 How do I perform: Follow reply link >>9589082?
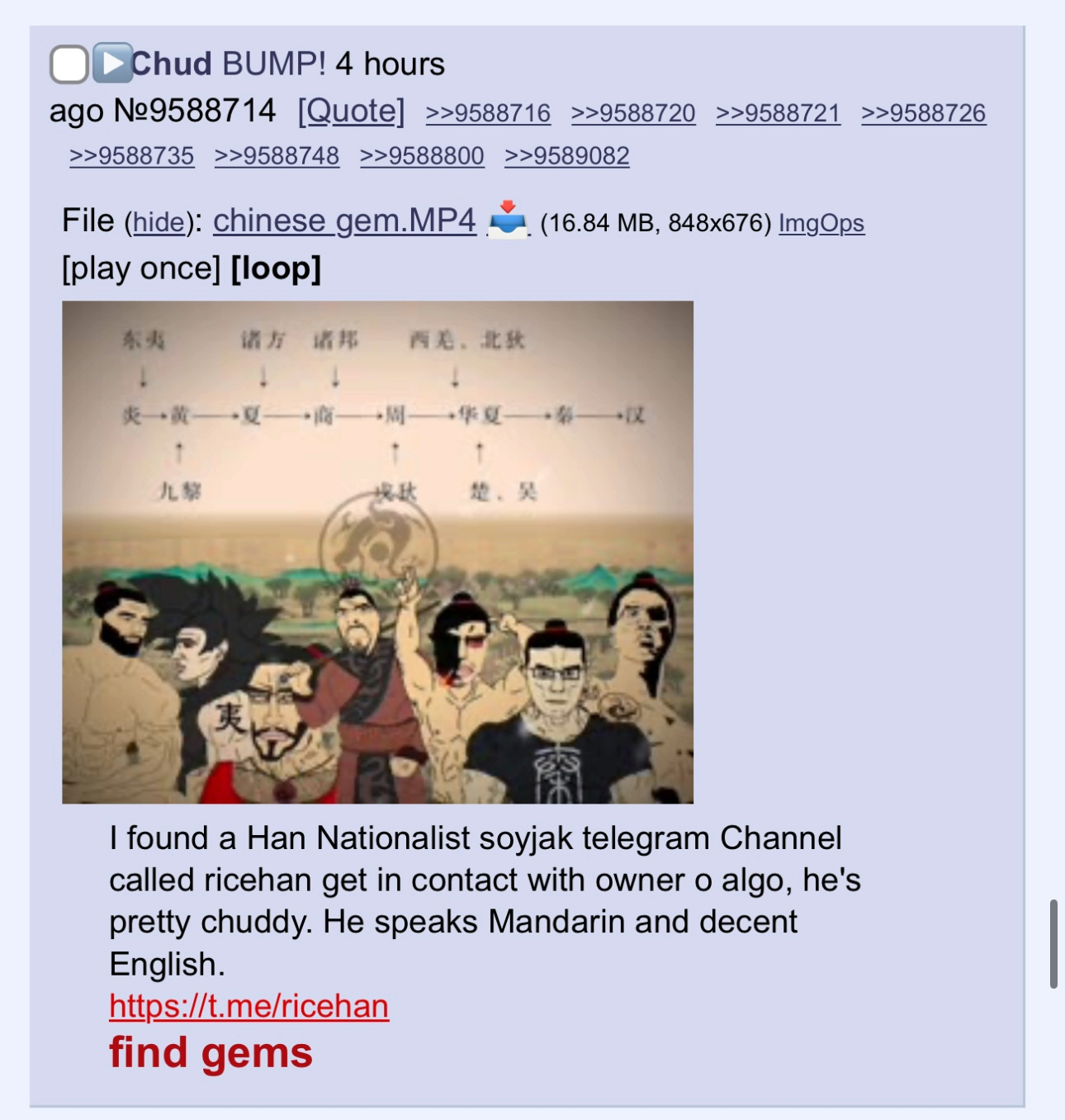[567, 156]
